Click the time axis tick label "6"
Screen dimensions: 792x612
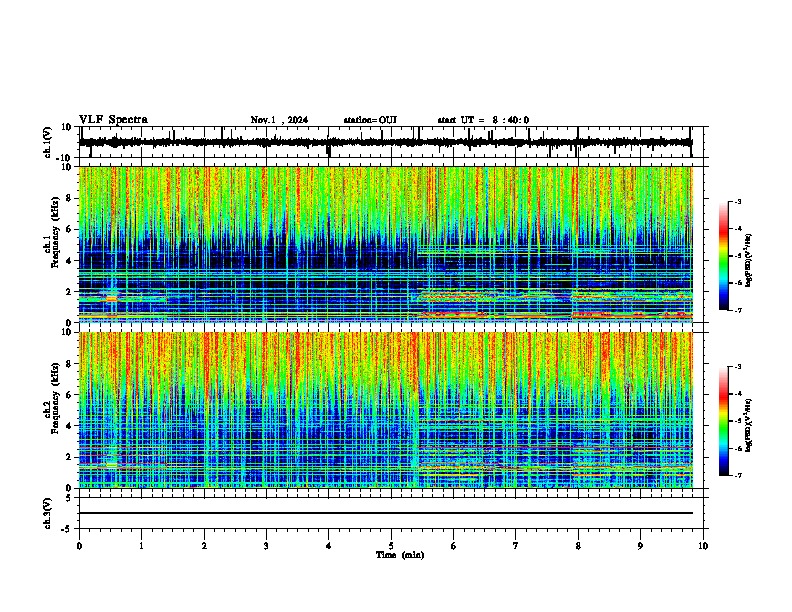[453, 546]
